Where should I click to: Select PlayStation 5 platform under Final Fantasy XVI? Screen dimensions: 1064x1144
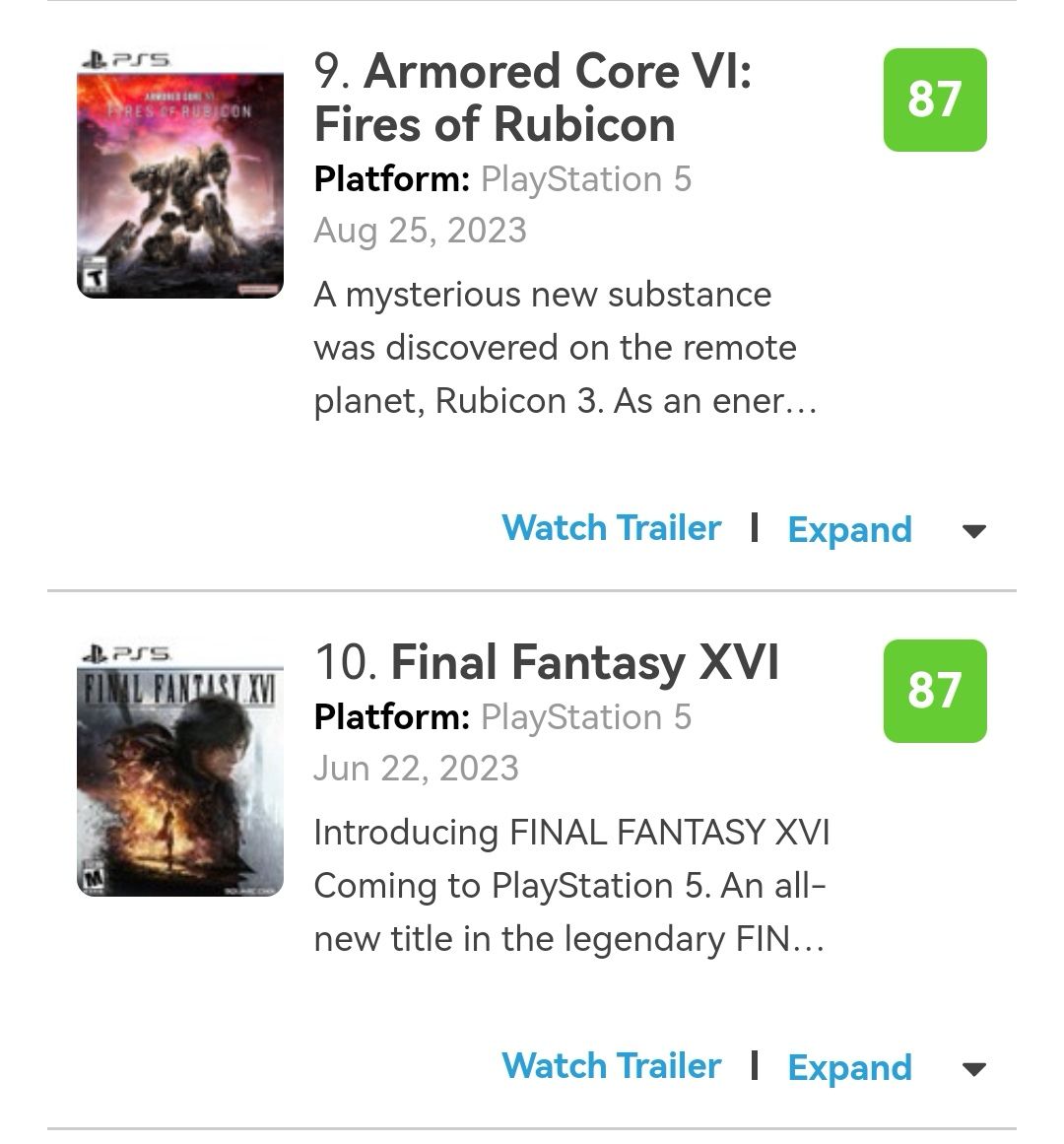click(586, 717)
